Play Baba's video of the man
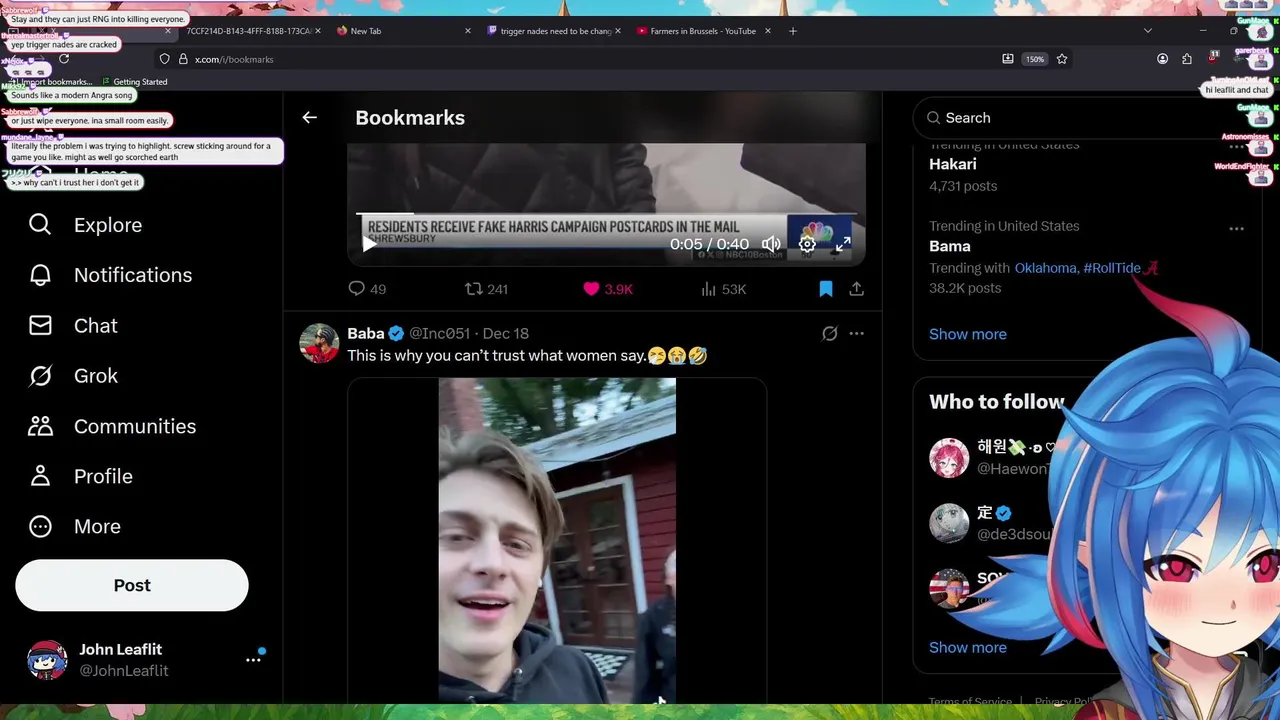This screenshot has width=1280, height=720. pos(557,540)
